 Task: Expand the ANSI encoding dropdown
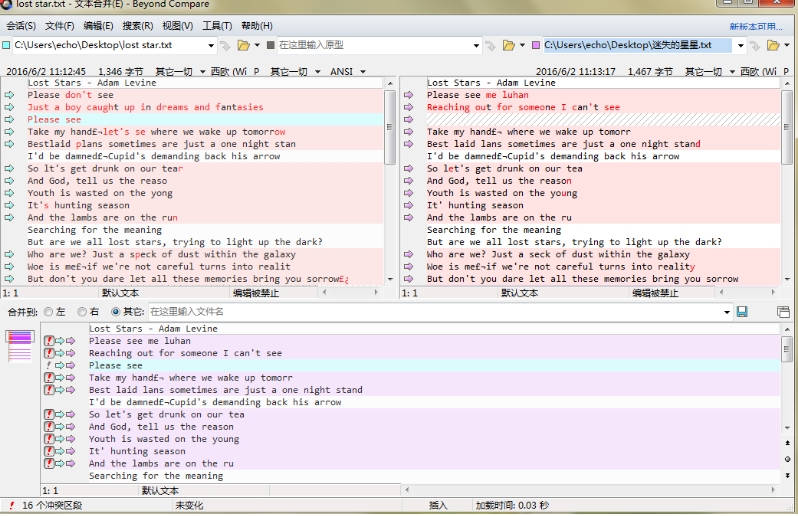363,72
